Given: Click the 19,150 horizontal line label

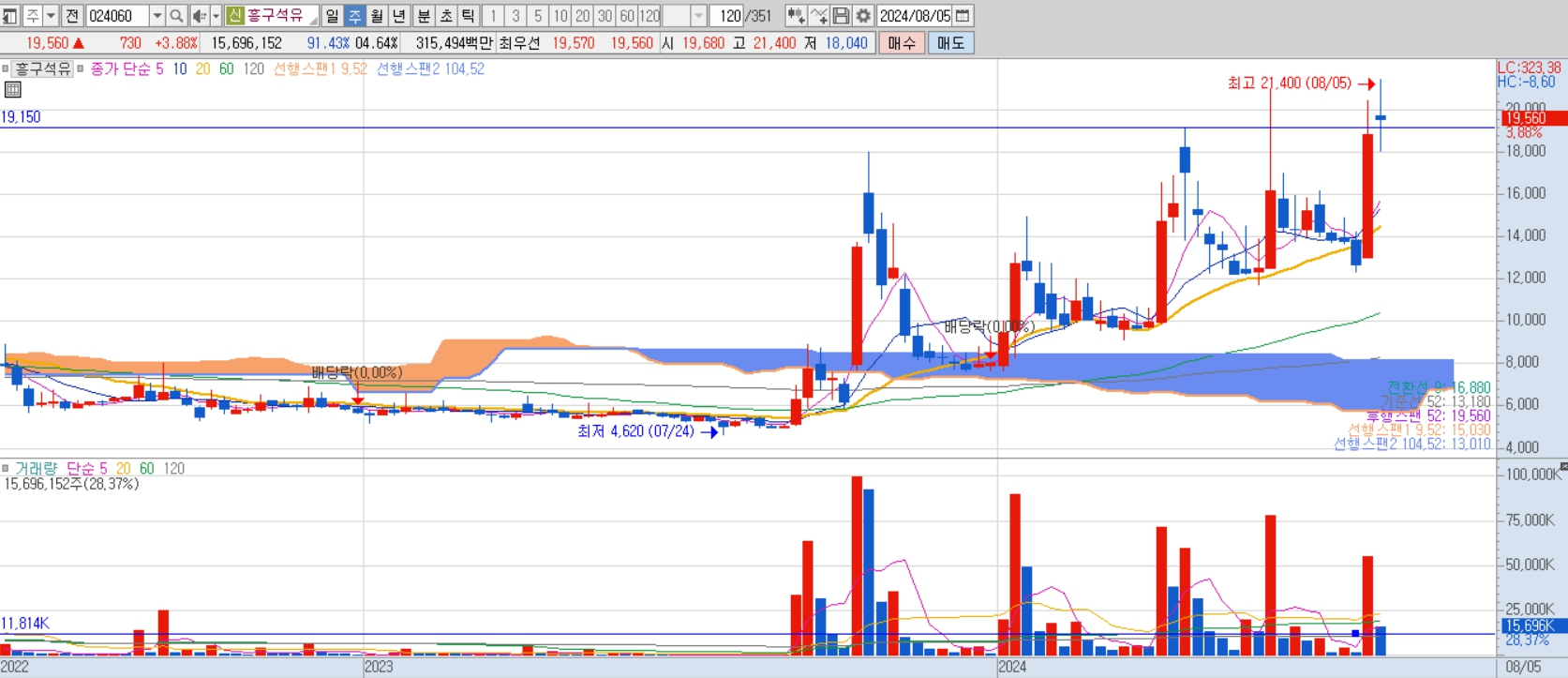Looking at the screenshot, I should 21,117.
